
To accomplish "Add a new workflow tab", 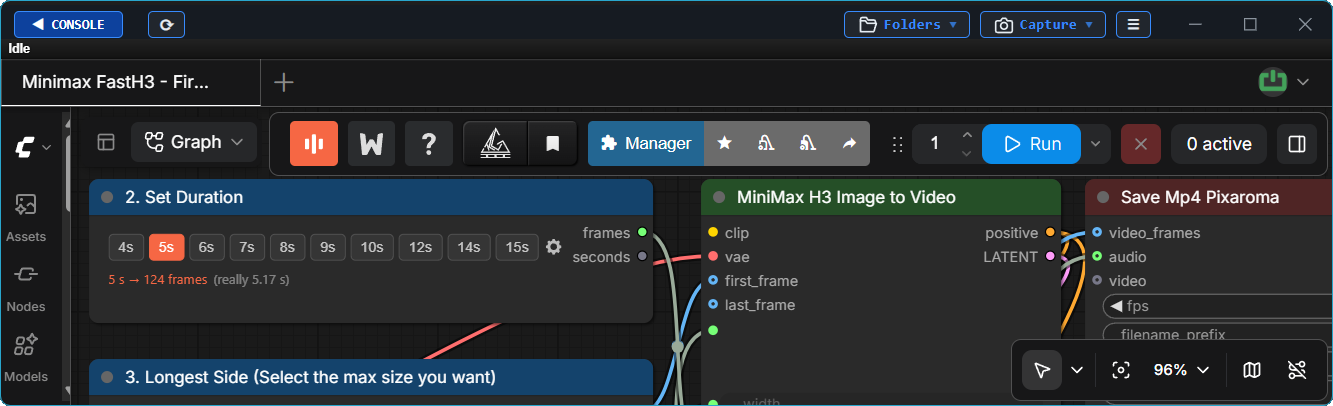I will pos(284,83).
